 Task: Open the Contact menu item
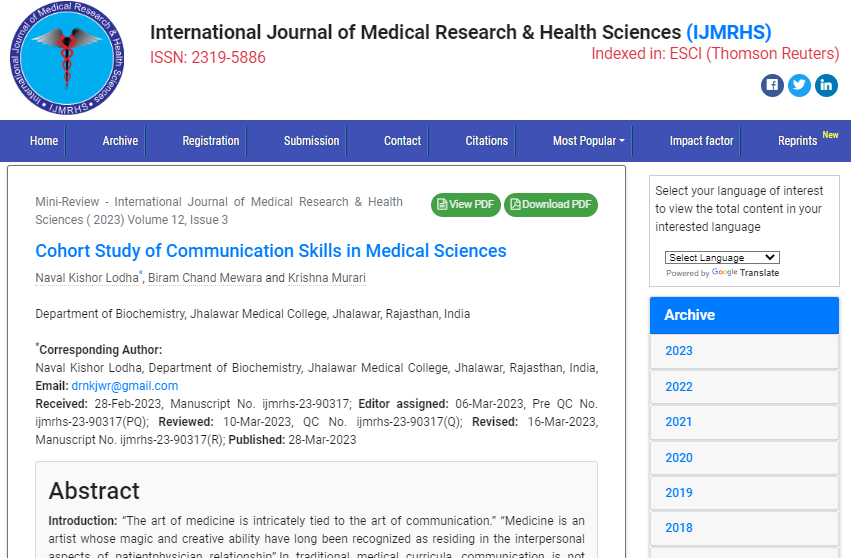click(x=402, y=141)
